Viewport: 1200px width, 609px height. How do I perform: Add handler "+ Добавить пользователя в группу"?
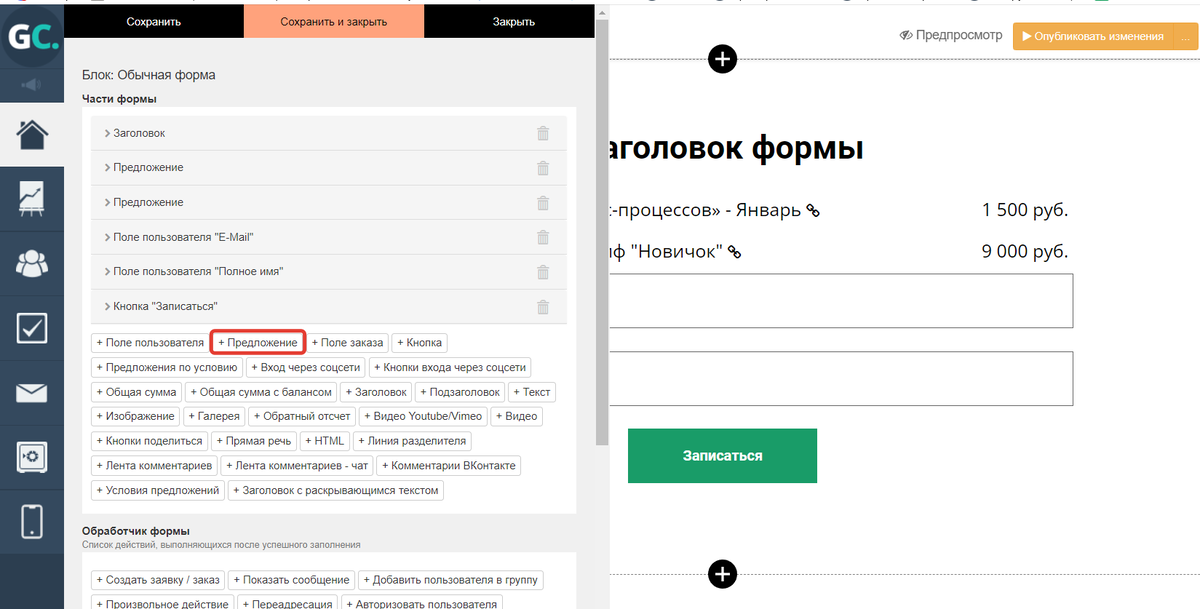coord(451,580)
